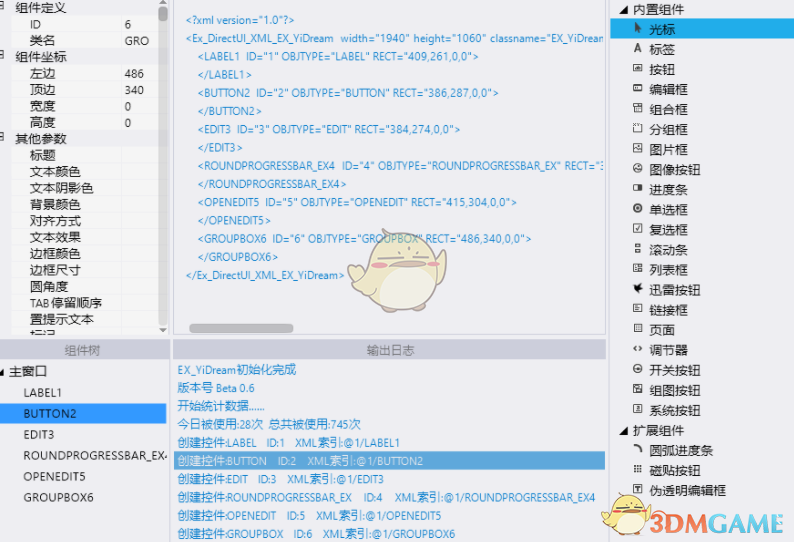794x542 pixels.
Task: Edit the 左边 value 486
Action: click(x=139, y=73)
